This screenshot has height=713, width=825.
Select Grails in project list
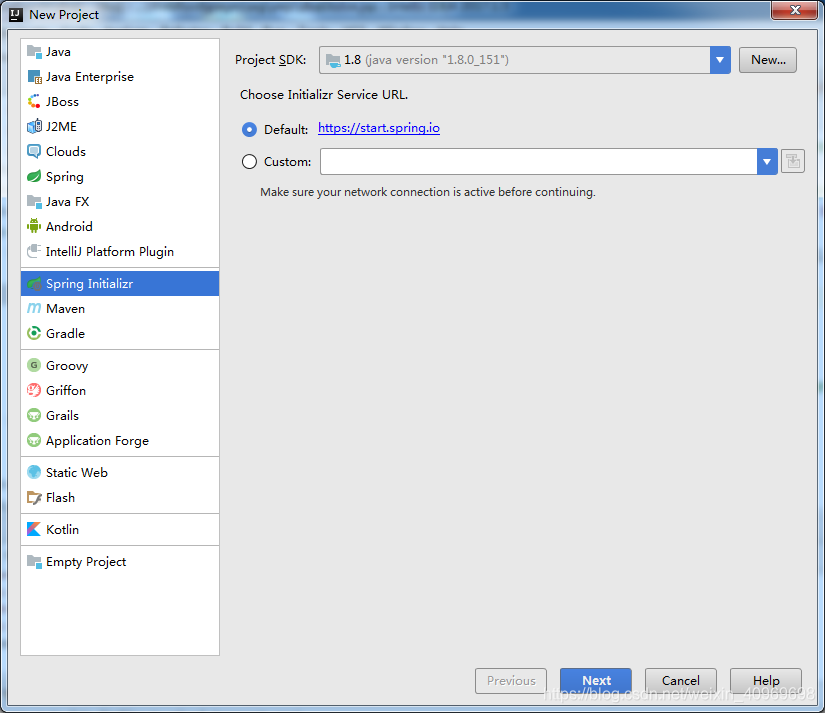120,415
